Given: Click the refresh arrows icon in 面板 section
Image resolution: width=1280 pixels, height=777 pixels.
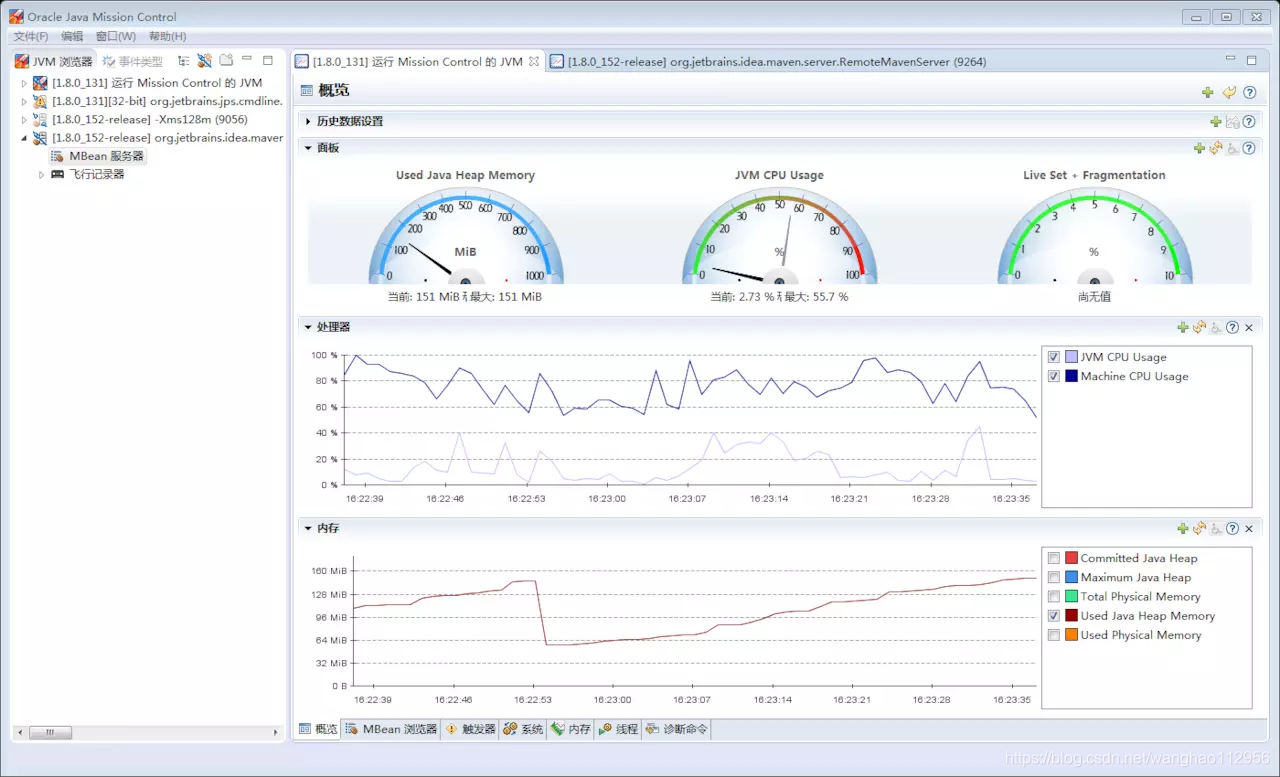Looking at the screenshot, I should (x=1216, y=148).
